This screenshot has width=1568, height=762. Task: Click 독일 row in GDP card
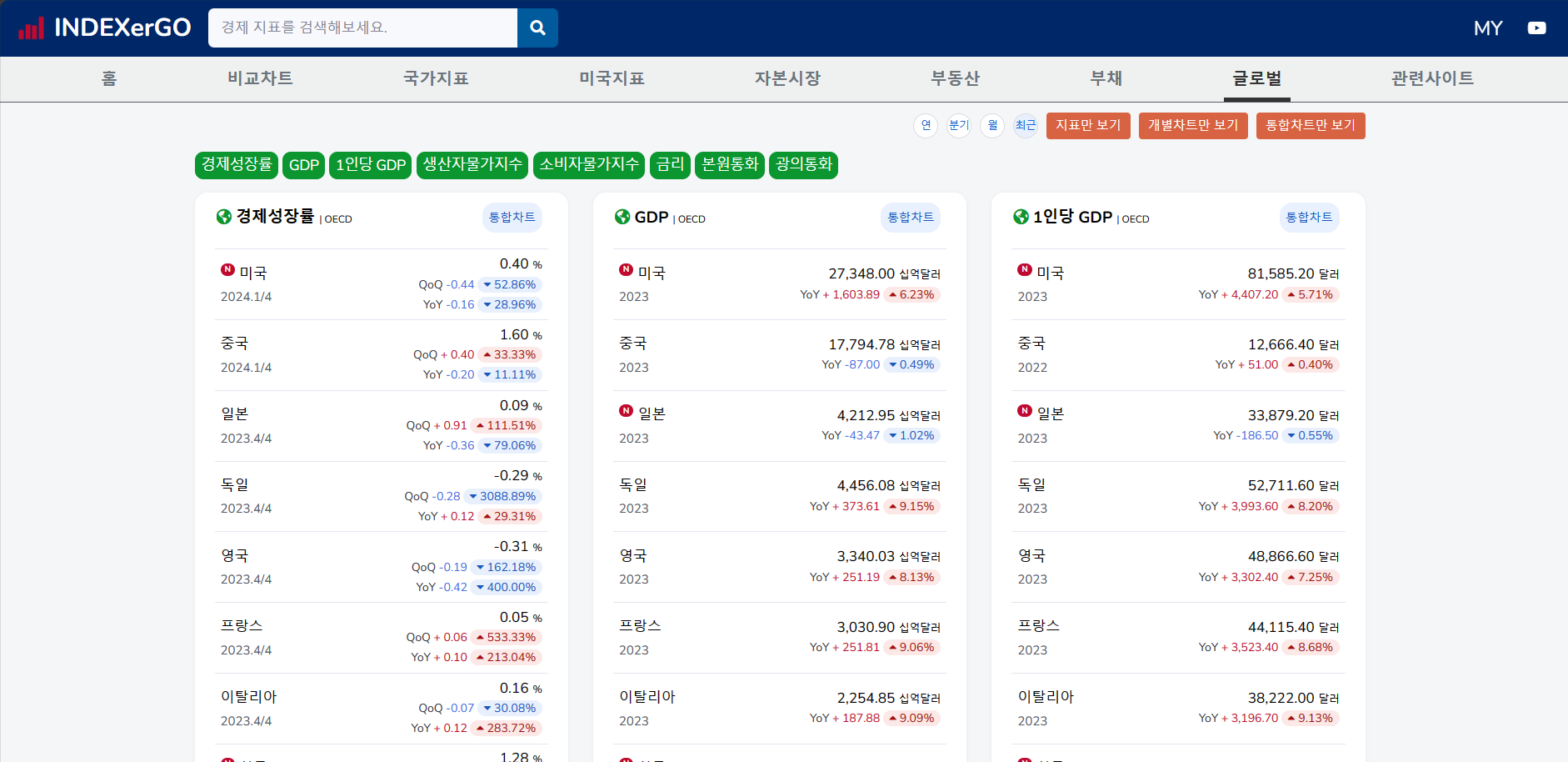[780, 496]
